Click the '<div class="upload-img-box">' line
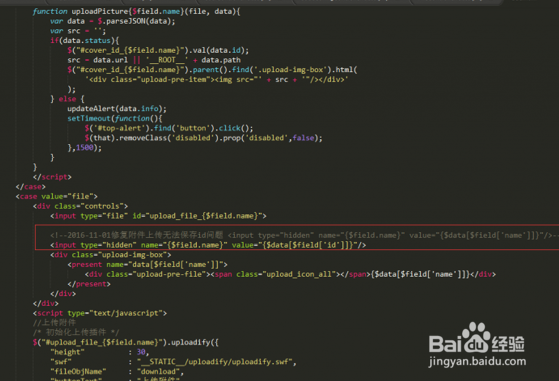The height and width of the screenshot is (381, 559). pyautogui.click(x=111, y=255)
